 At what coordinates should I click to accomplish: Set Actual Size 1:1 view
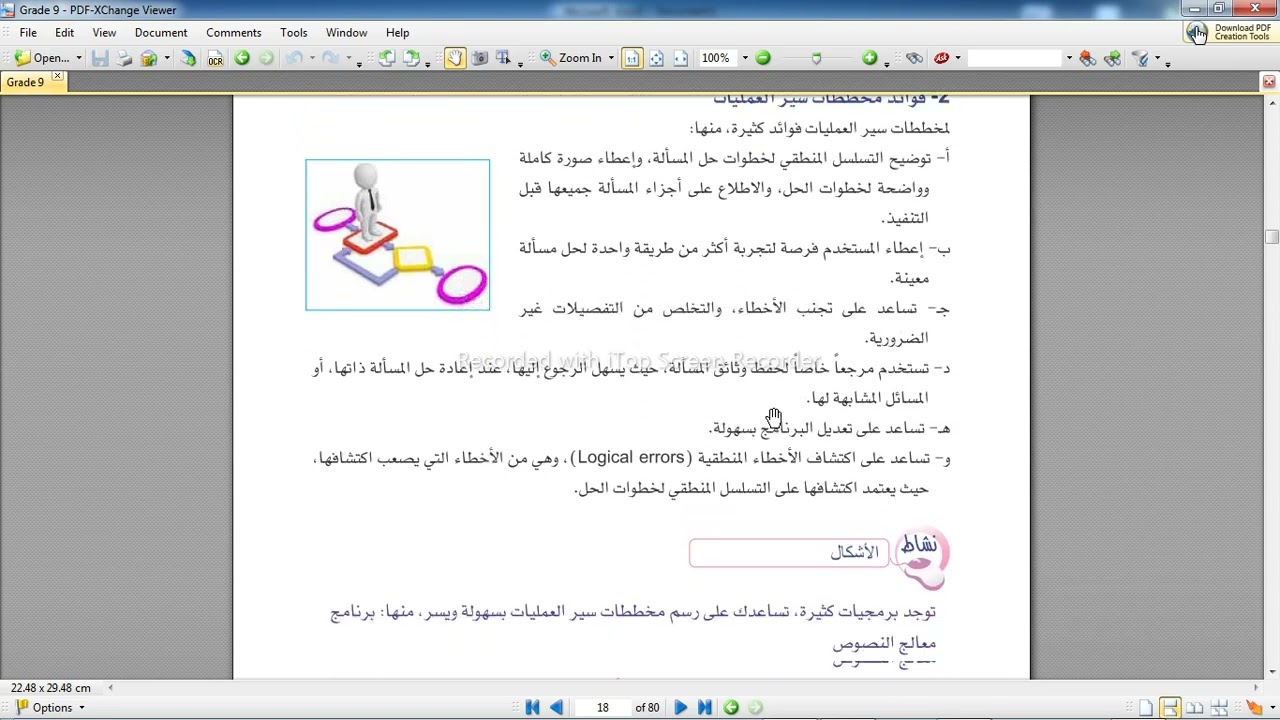point(632,58)
